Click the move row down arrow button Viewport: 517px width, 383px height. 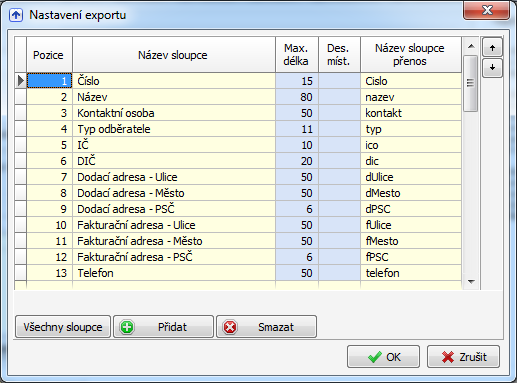pyautogui.click(x=492, y=68)
